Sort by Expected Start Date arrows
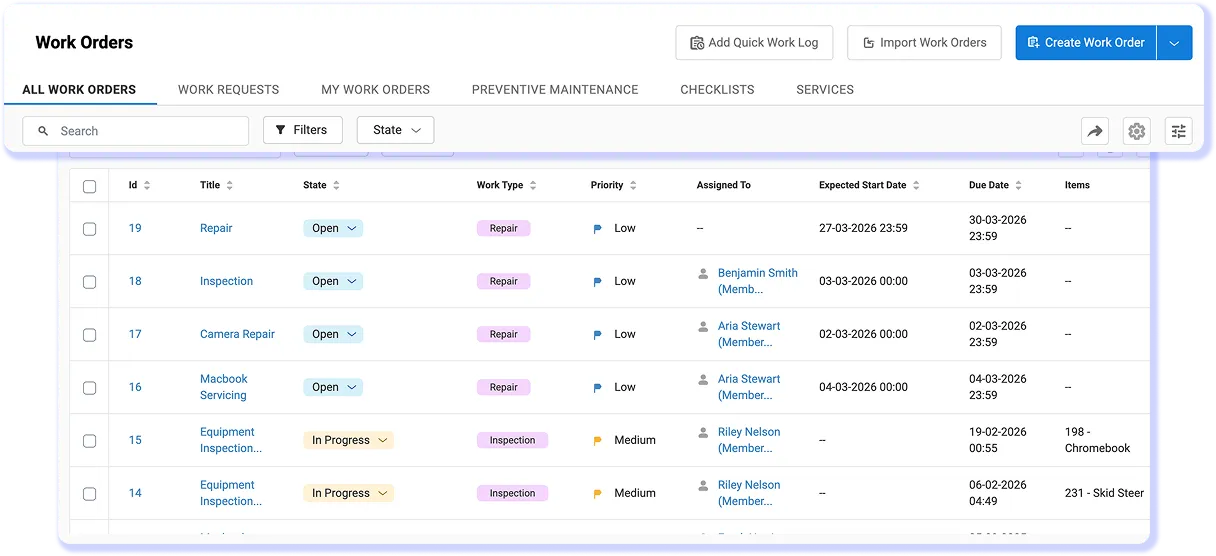Image resolution: width=1216 pixels, height=556 pixels. coord(916,185)
